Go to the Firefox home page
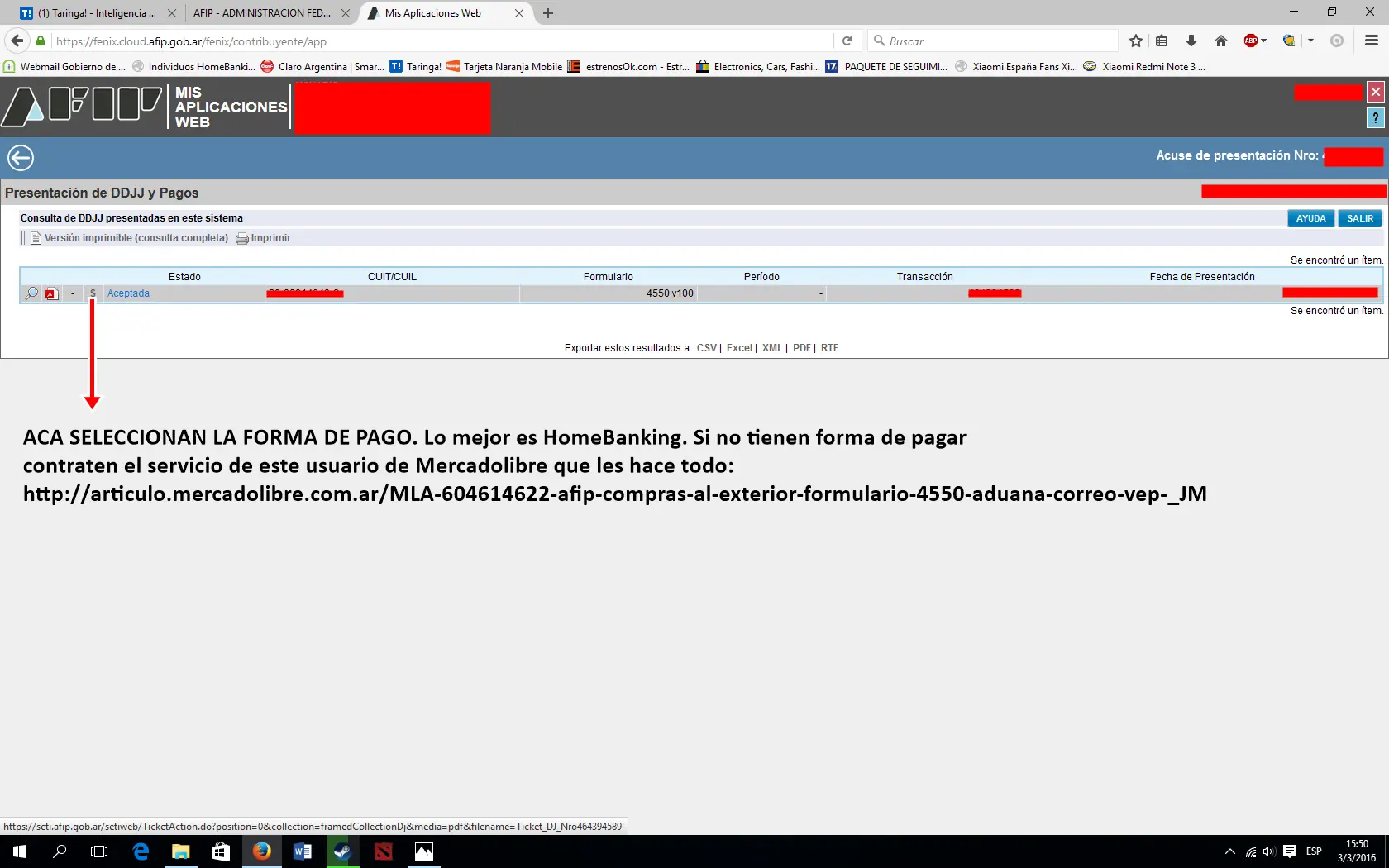1389x868 pixels. coord(1221,41)
